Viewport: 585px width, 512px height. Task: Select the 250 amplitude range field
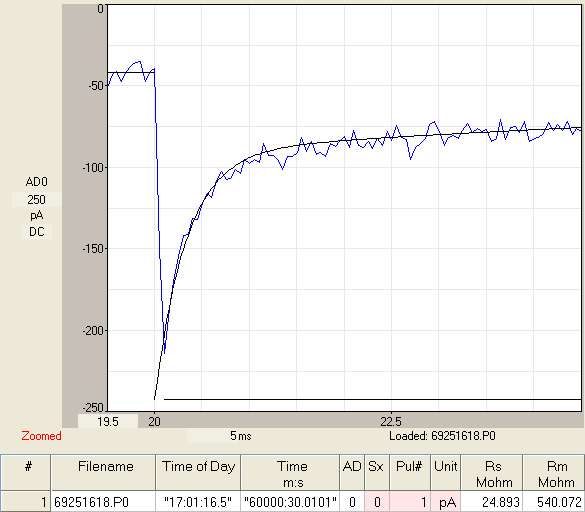coord(37,200)
